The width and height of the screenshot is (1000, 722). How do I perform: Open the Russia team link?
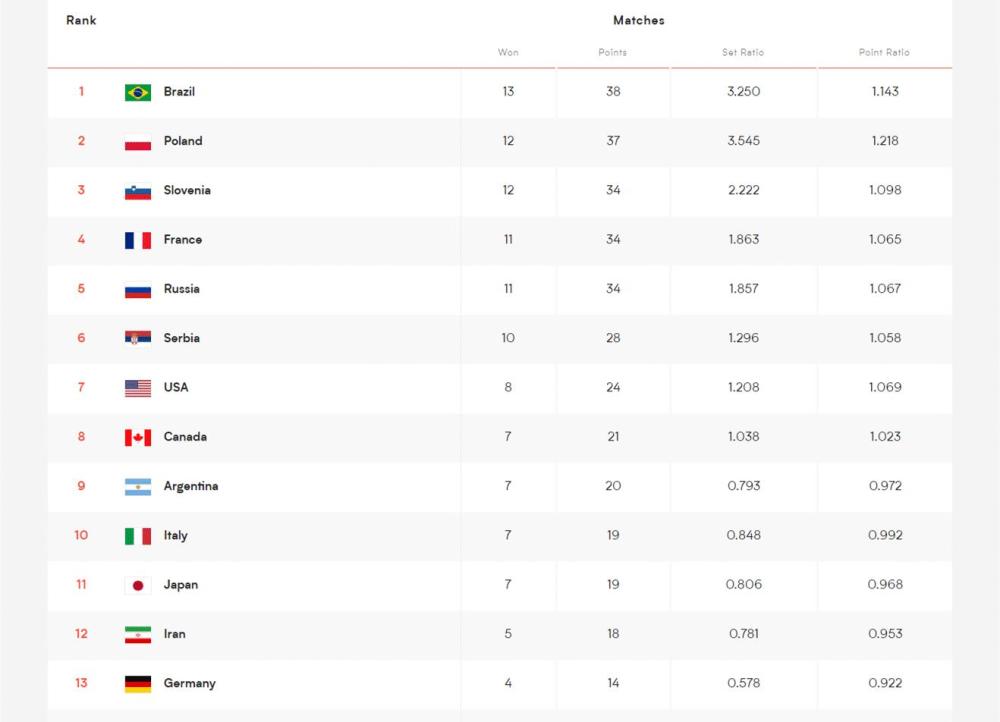(182, 289)
